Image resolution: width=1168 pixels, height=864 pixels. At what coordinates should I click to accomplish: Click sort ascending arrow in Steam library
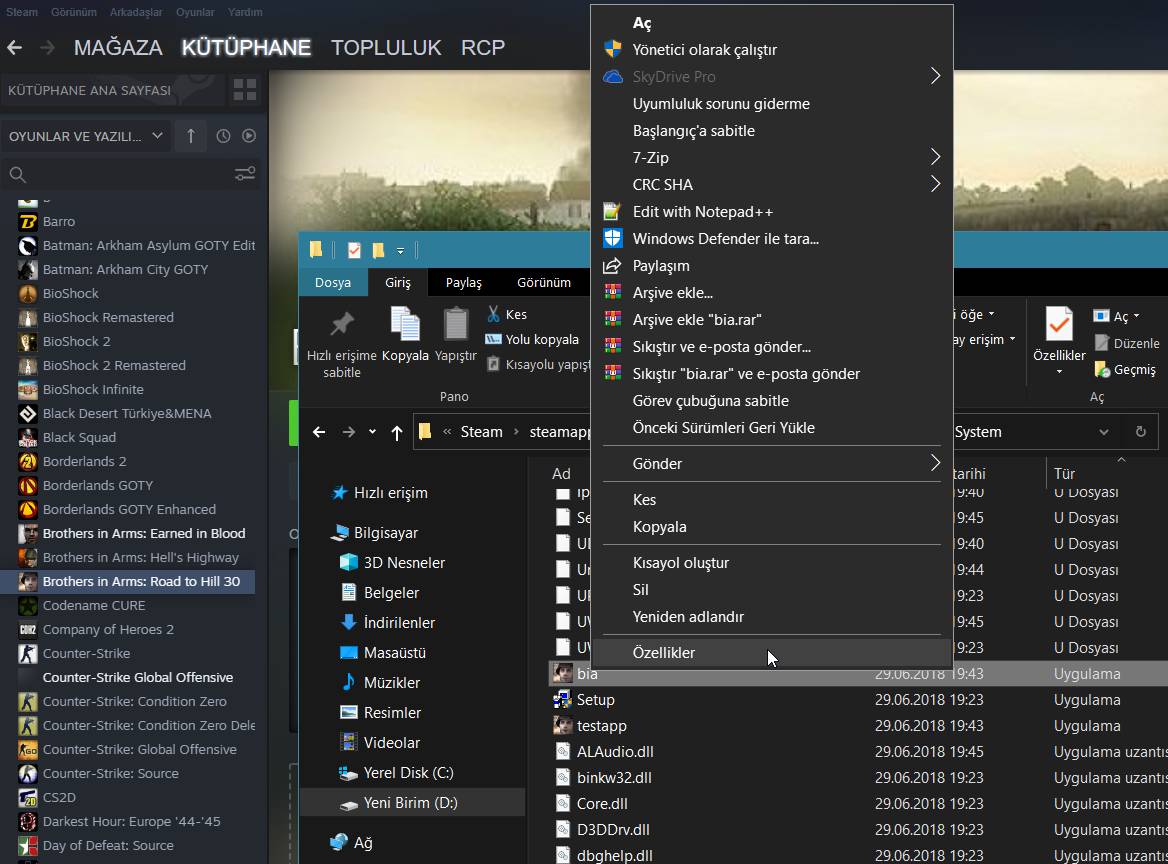[191, 136]
